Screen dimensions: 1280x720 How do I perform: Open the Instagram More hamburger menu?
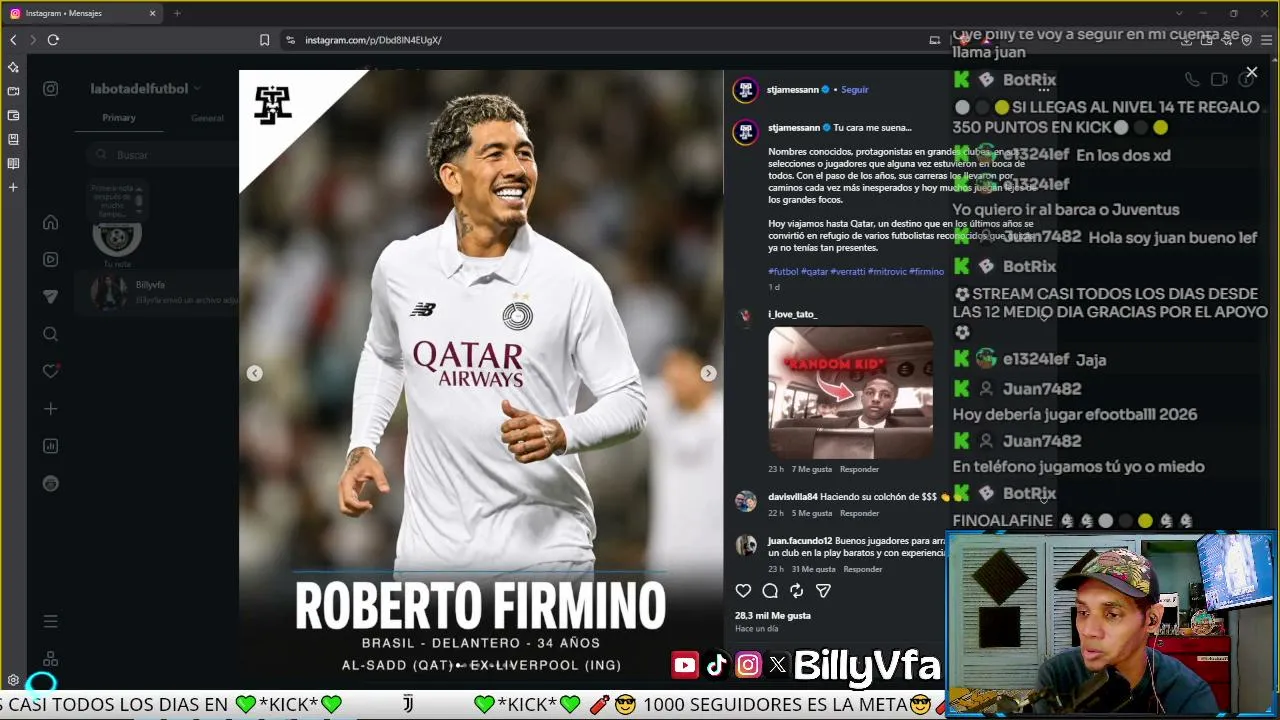(x=51, y=621)
